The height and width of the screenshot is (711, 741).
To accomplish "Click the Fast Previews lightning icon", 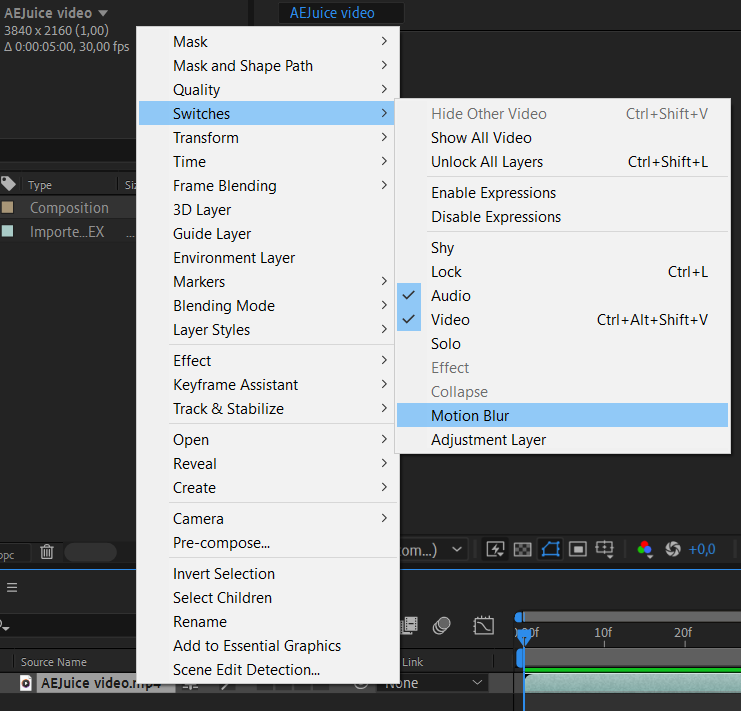I will pyautogui.click(x=495, y=549).
